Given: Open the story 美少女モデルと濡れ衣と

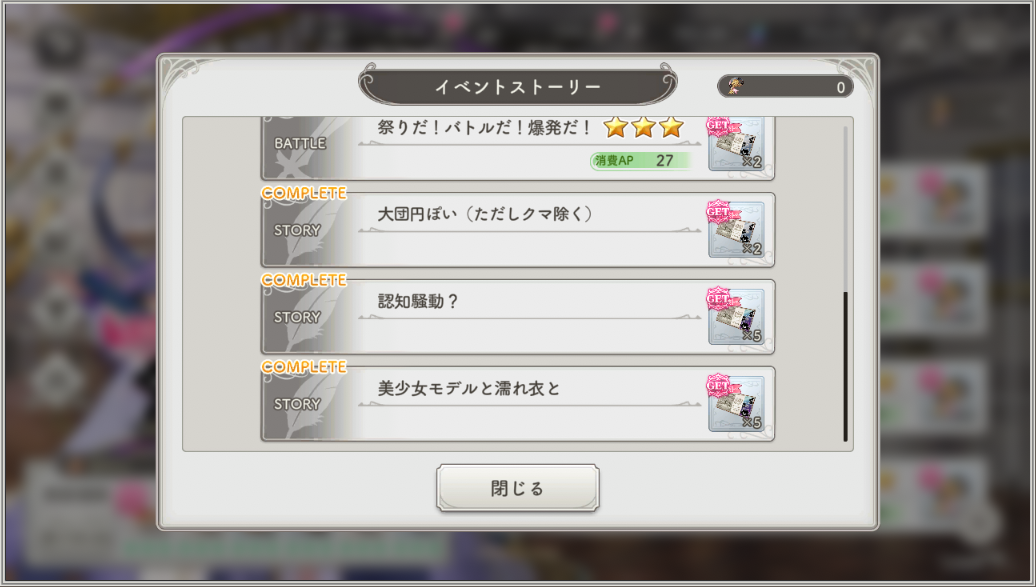Looking at the screenshot, I should click(517, 403).
